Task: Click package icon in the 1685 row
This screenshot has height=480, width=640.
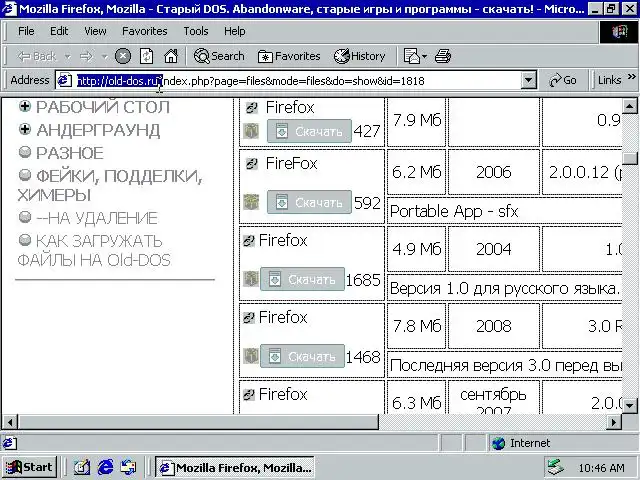Action: (251, 279)
